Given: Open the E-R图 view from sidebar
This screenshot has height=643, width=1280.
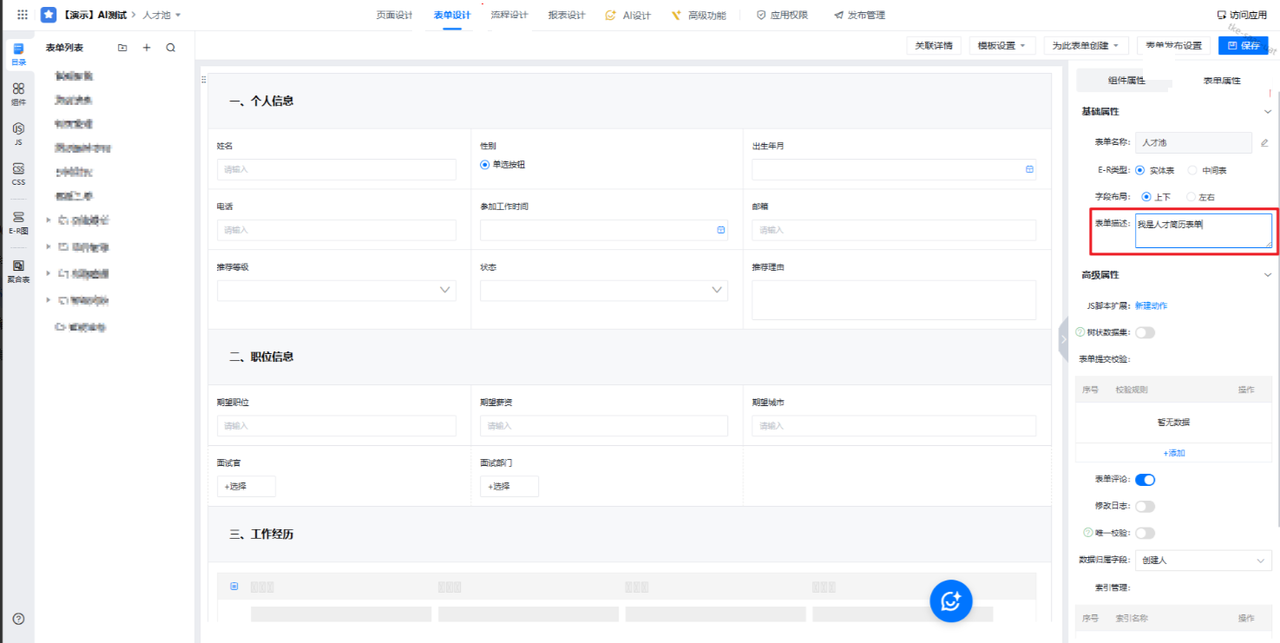Looking at the screenshot, I should tap(18, 222).
